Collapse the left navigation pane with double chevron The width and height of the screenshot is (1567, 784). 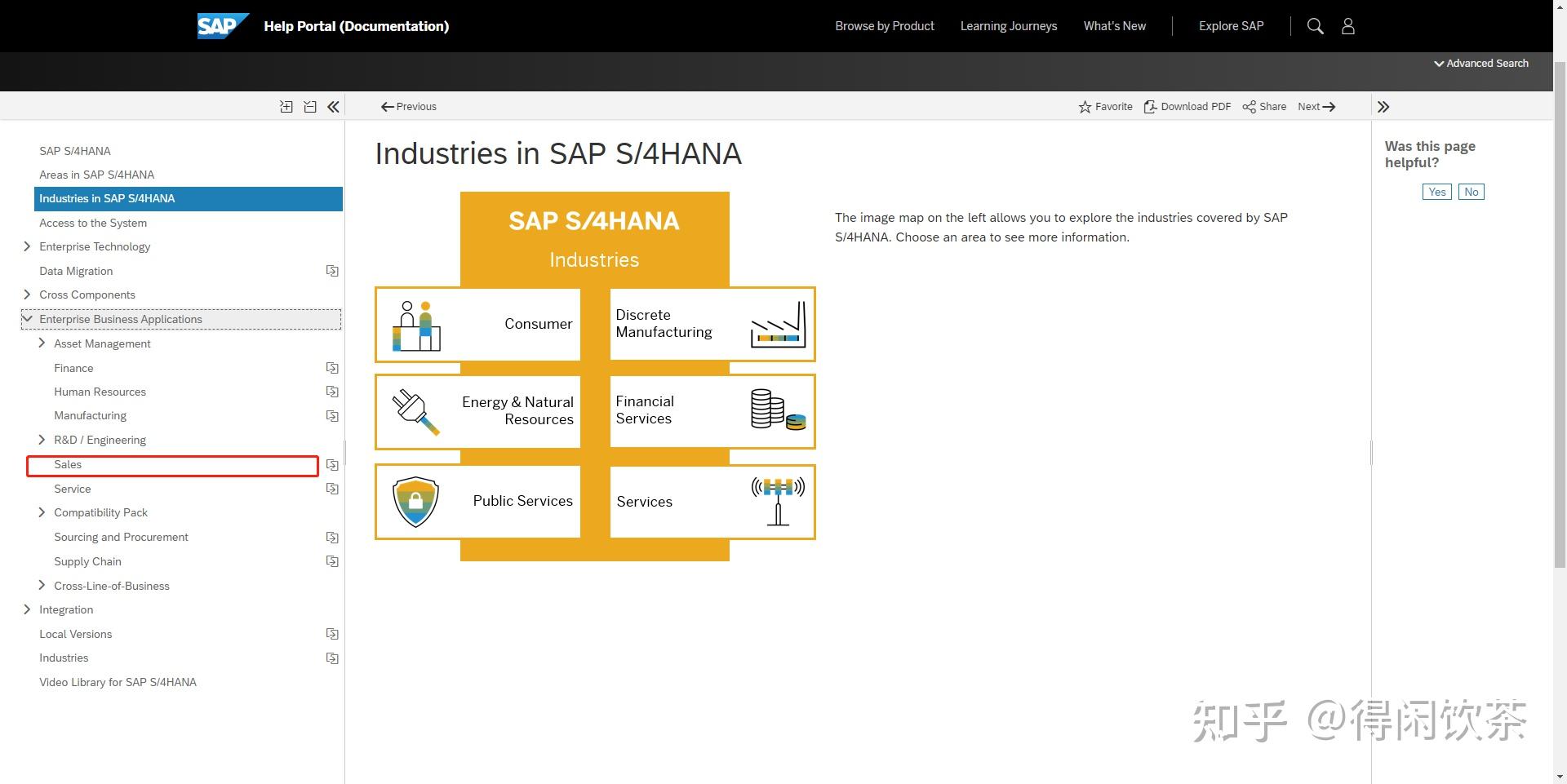point(333,106)
